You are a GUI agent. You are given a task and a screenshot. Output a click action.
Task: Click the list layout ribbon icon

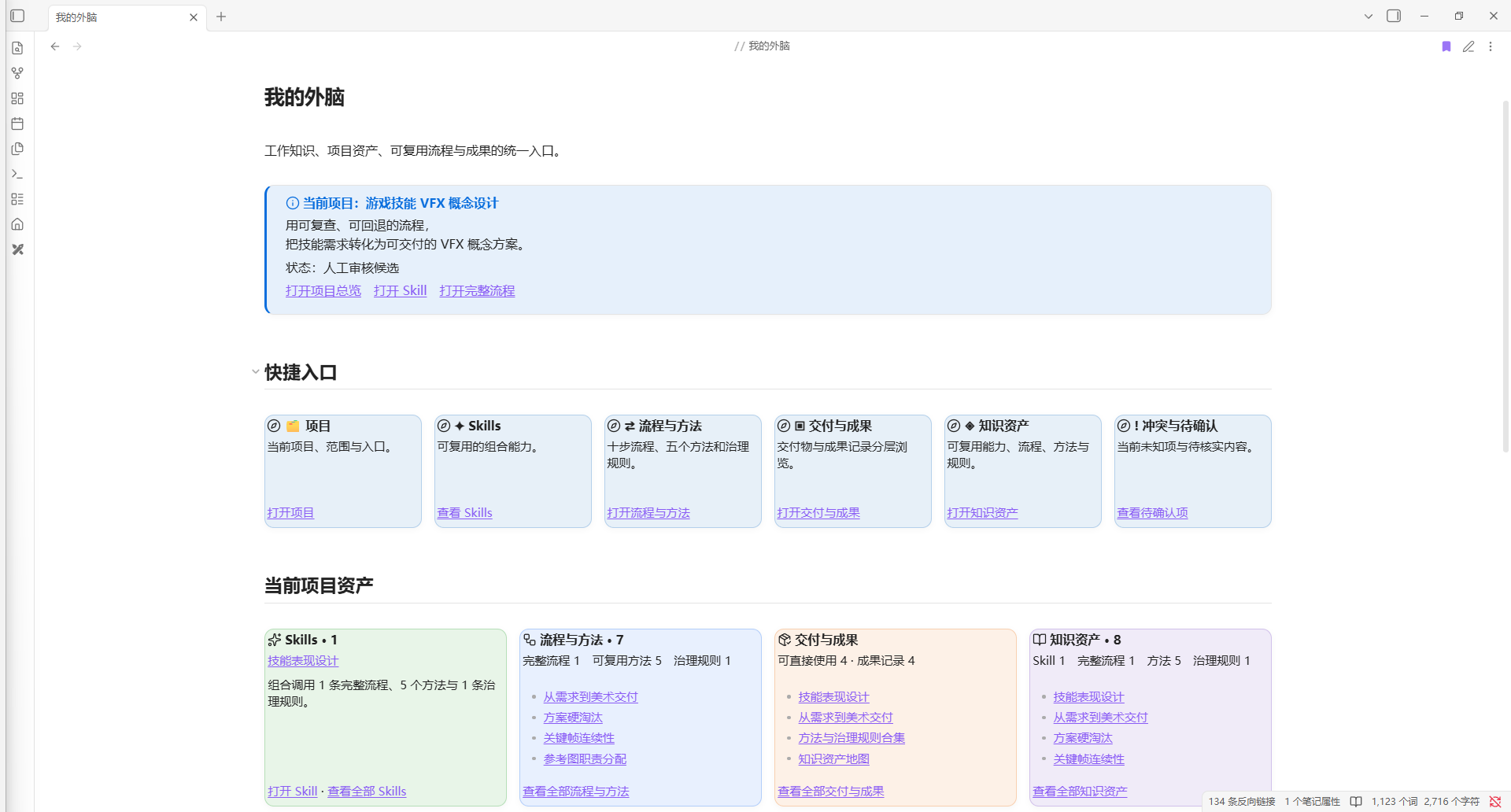(17, 199)
